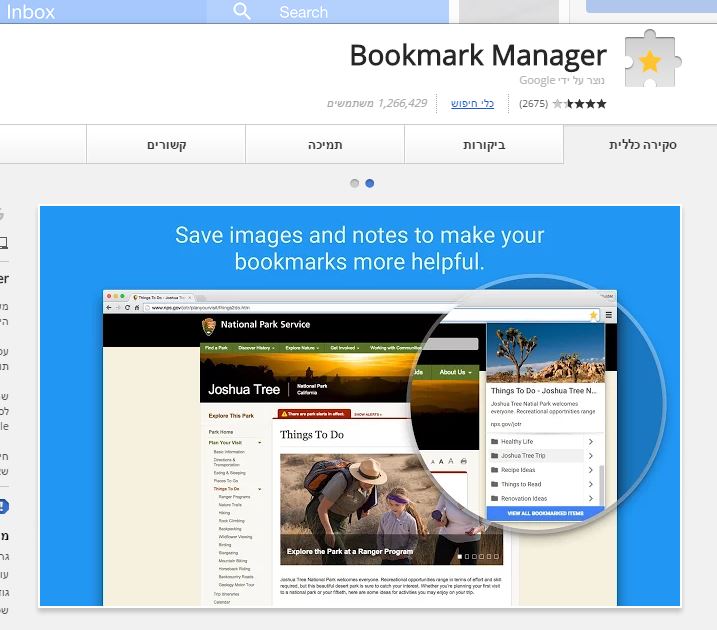
Task: Click the Healthy Life folder chevron
Action: click(590, 442)
